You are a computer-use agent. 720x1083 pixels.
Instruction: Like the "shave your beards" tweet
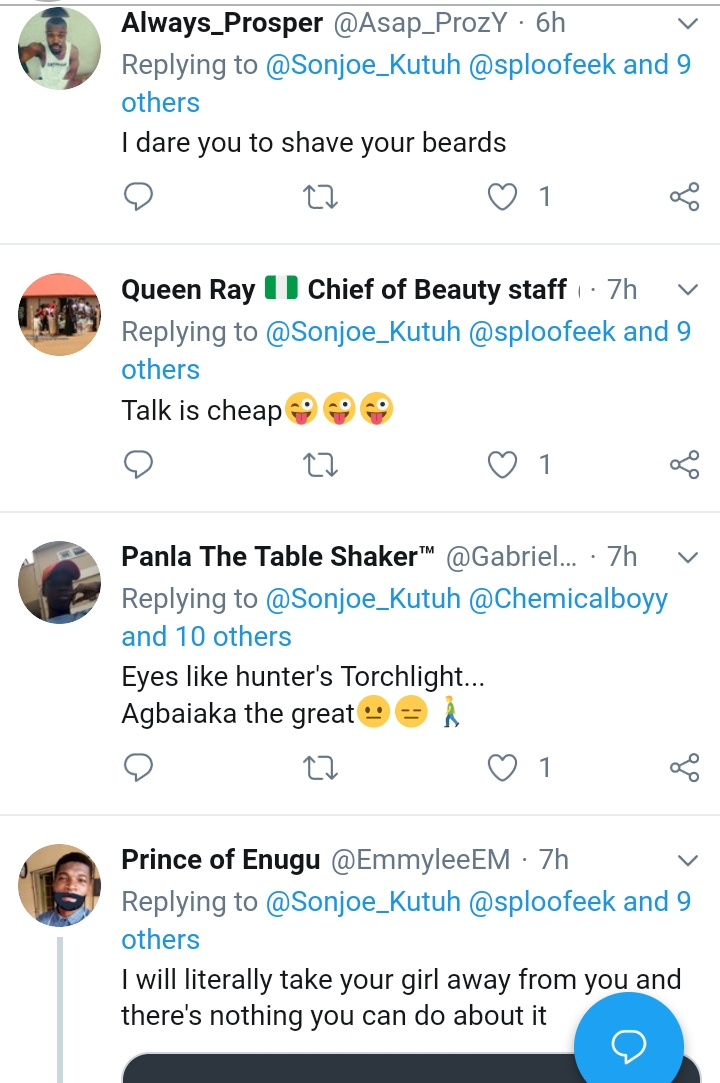click(x=502, y=197)
